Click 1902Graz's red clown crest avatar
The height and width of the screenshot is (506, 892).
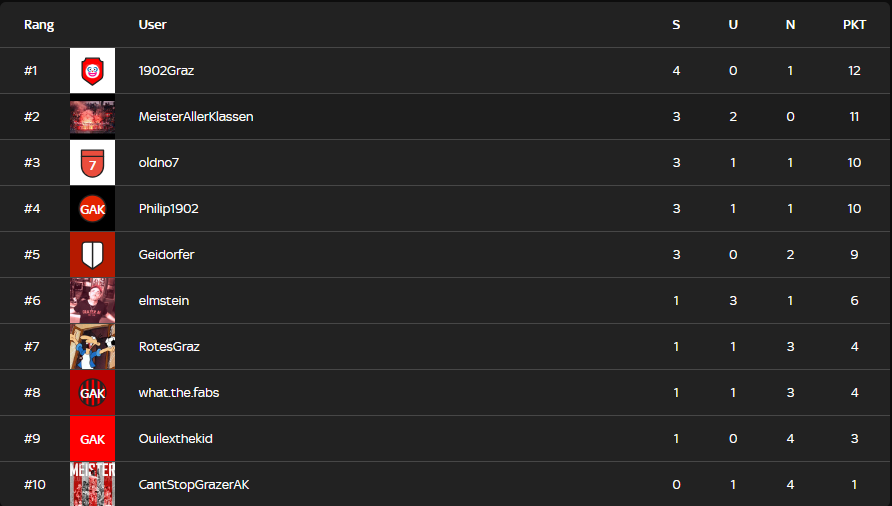tap(92, 71)
